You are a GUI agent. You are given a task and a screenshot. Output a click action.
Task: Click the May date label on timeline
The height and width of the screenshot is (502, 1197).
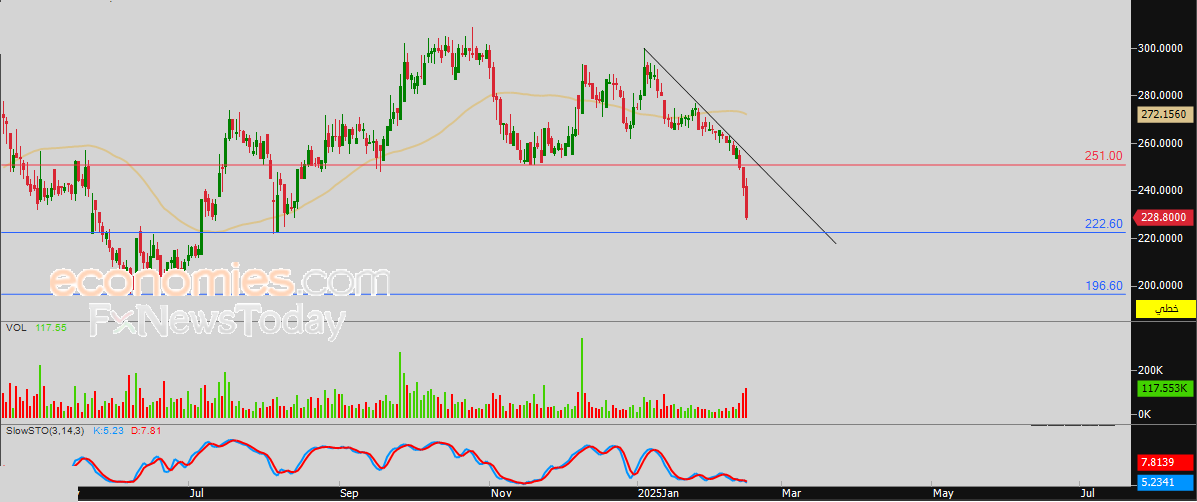[942, 494]
